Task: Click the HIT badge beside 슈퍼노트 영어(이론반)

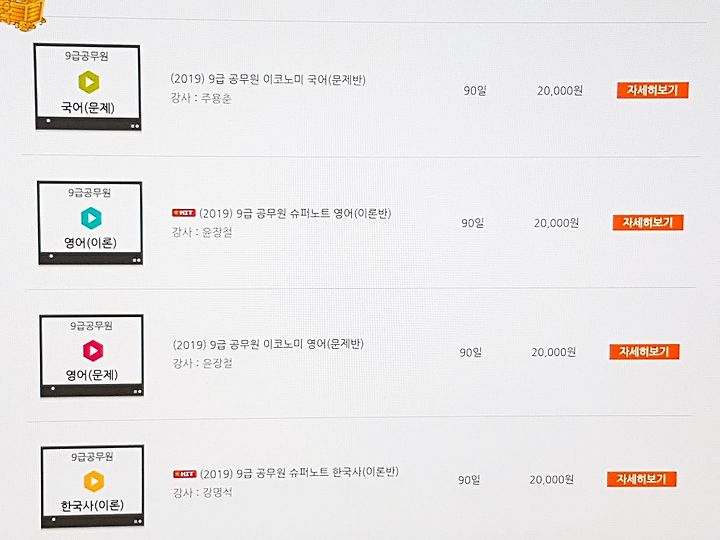Action: click(x=184, y=213)
